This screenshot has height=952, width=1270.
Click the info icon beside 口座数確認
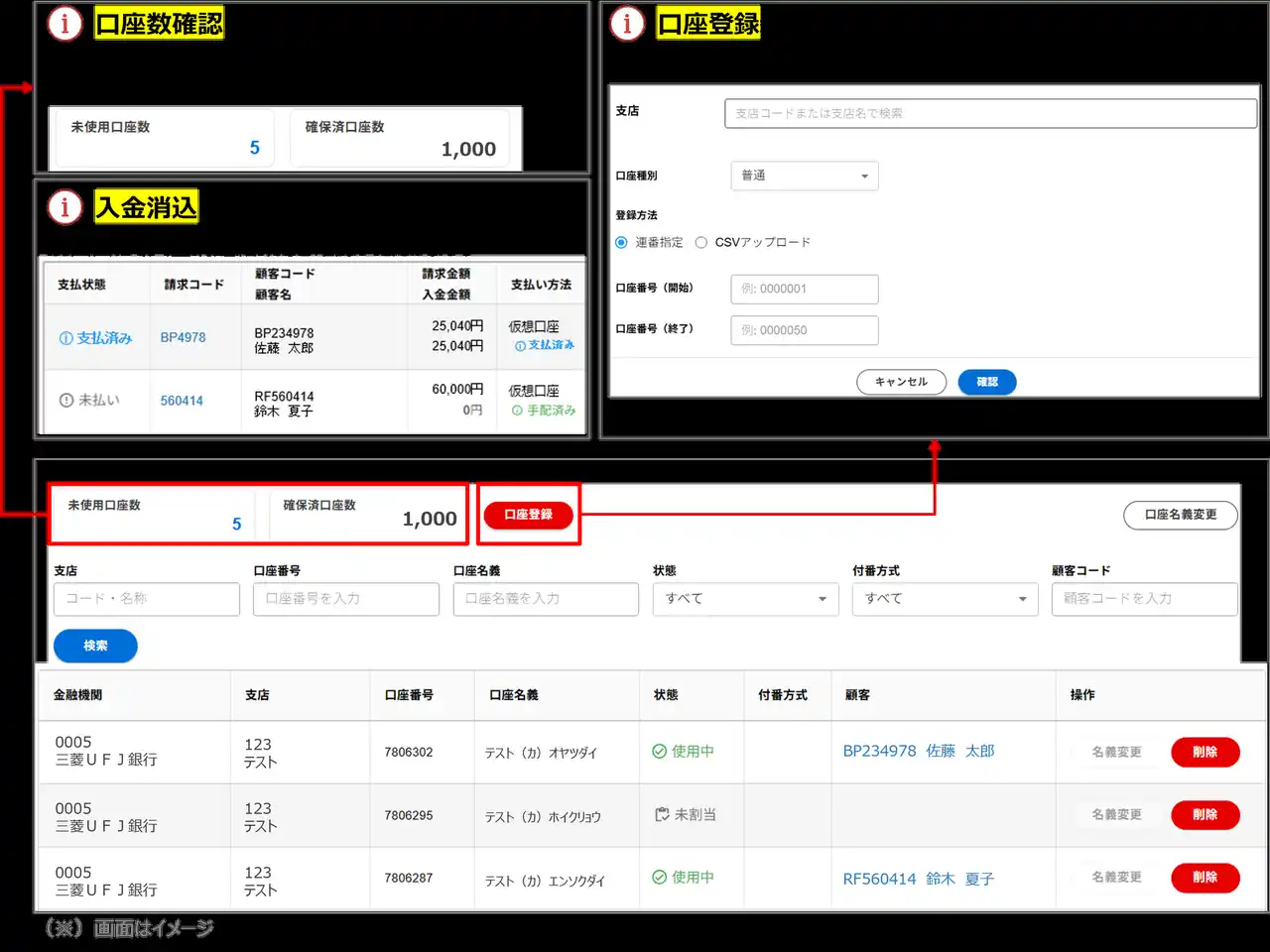[x=65, y=24]
